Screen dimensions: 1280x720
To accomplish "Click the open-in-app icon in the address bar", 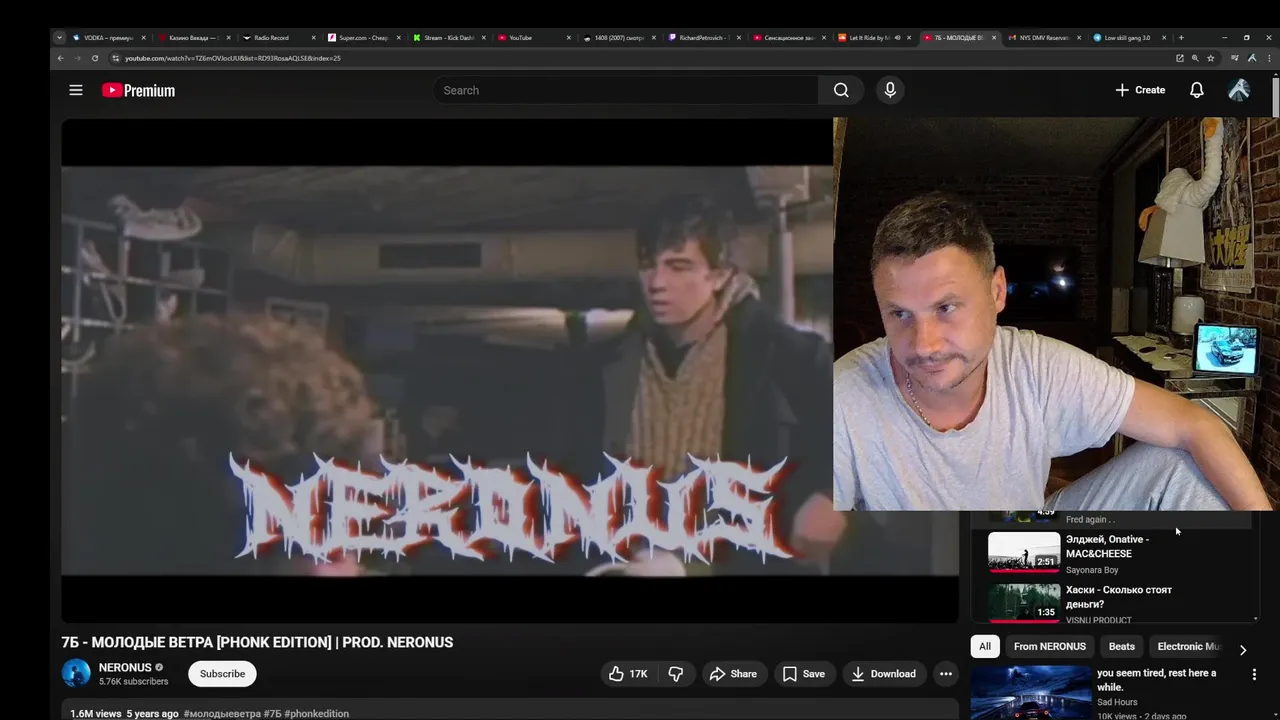I will tap(1180, 58).
